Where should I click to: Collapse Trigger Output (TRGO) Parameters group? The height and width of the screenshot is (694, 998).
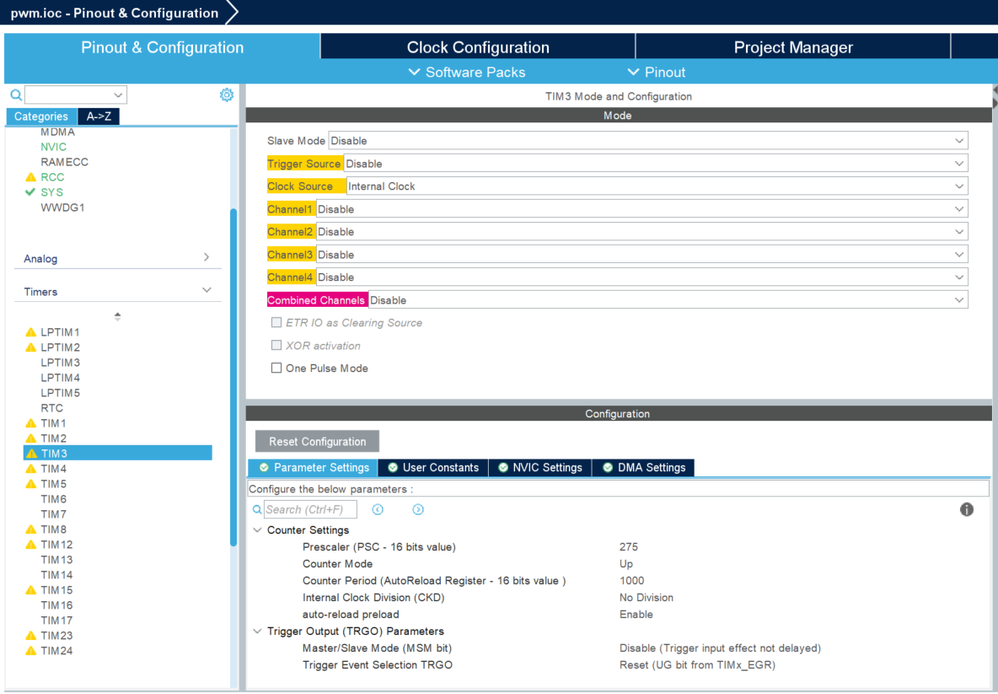[x=257, y=631]
